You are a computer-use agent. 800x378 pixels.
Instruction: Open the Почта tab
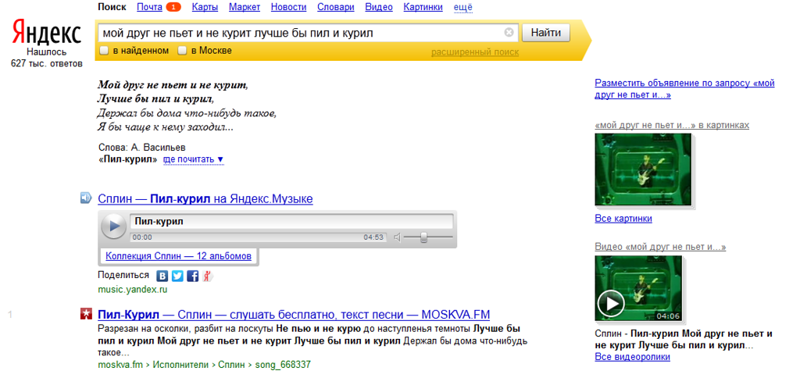tap(149, 7)
